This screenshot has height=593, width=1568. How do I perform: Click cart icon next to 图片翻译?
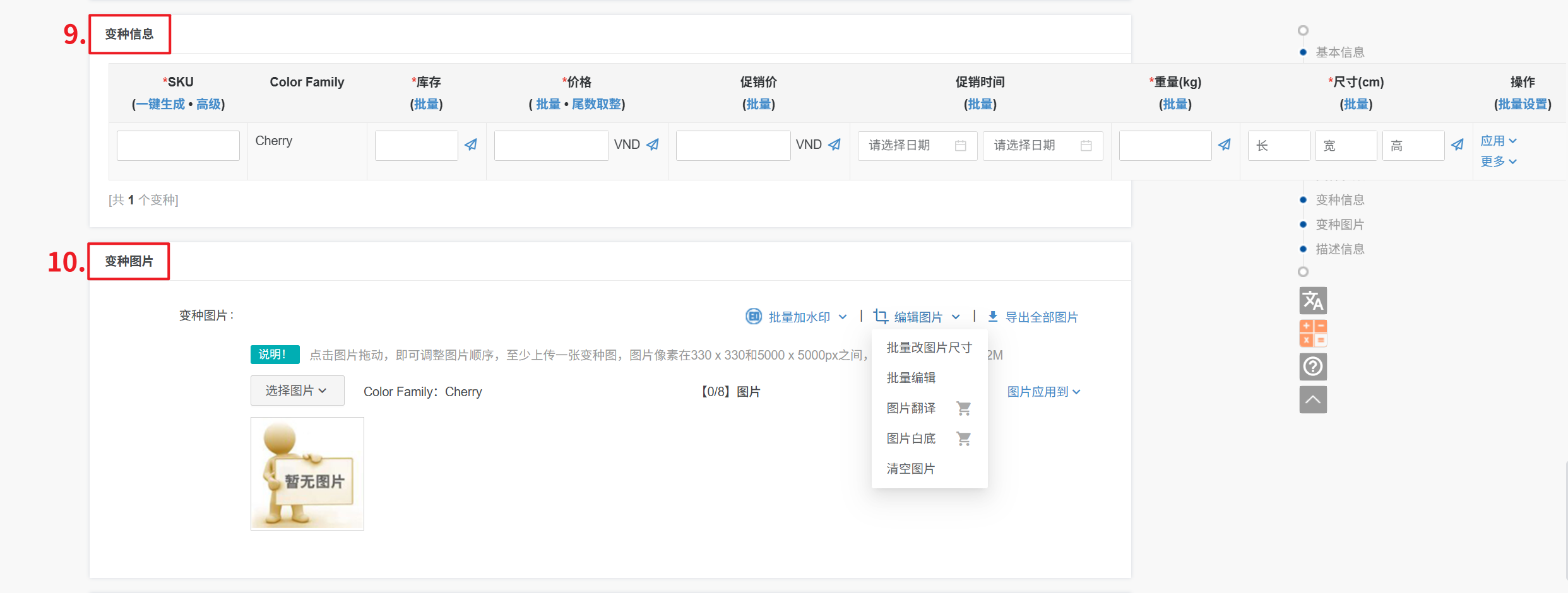click(963, 409)
